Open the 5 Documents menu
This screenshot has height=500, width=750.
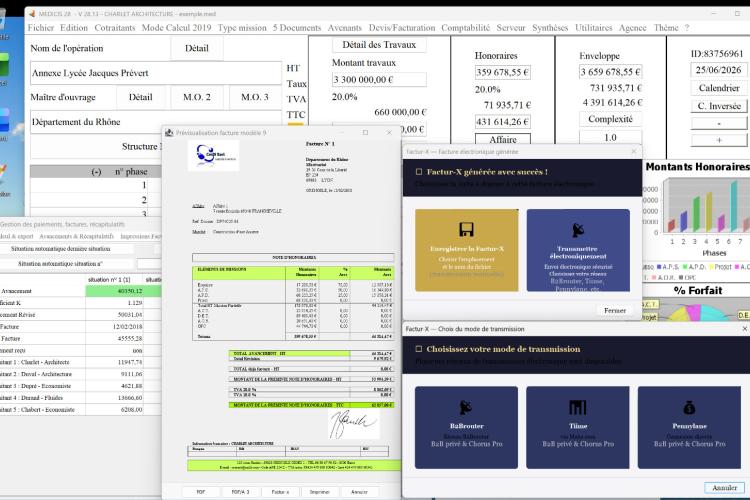pyautogui.click(x=297, y=28)
